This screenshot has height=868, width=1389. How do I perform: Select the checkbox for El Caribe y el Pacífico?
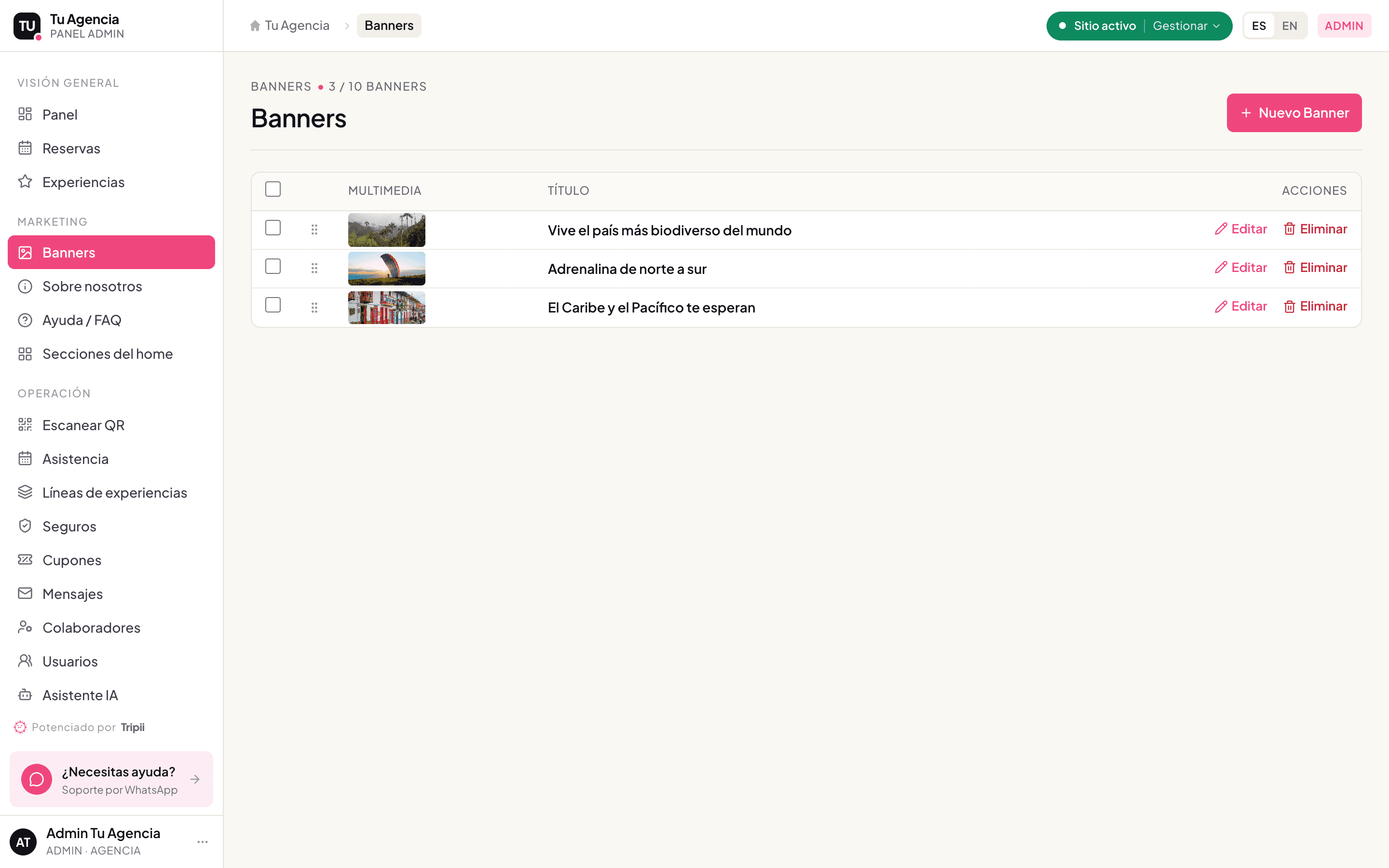click(272, 305)
